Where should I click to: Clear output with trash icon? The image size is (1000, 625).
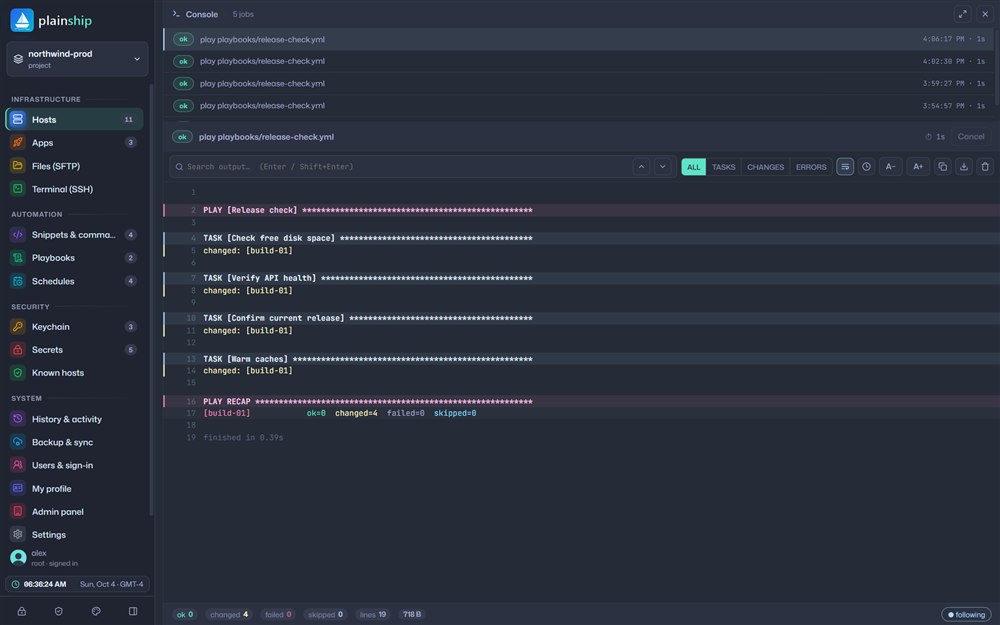tap(985, 166)
